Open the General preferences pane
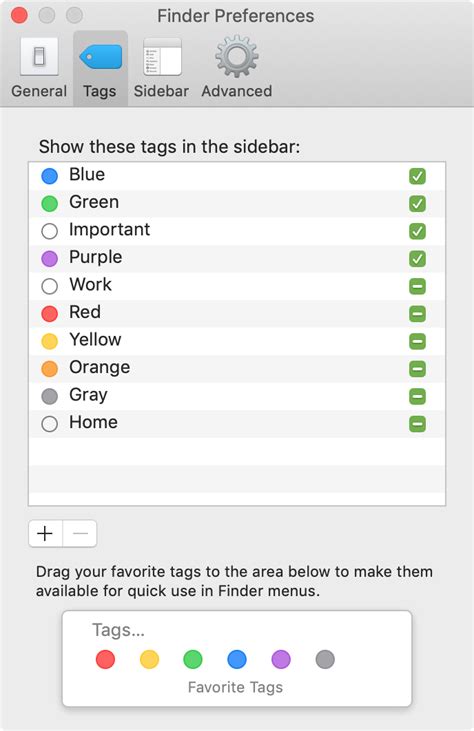474x731 pixels. (39, 68)
